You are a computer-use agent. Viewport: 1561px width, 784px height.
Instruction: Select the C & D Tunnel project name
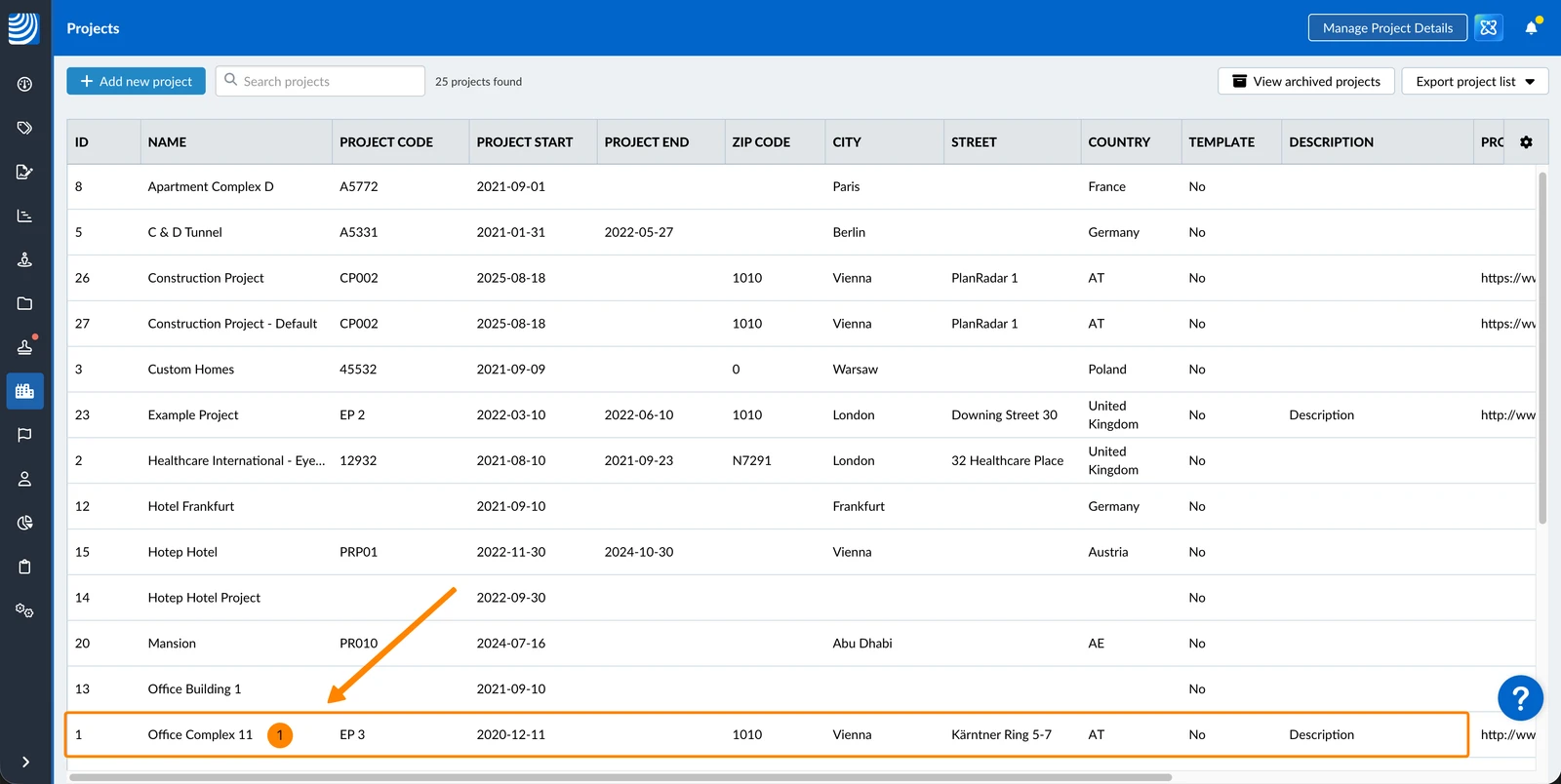point(184,233)
